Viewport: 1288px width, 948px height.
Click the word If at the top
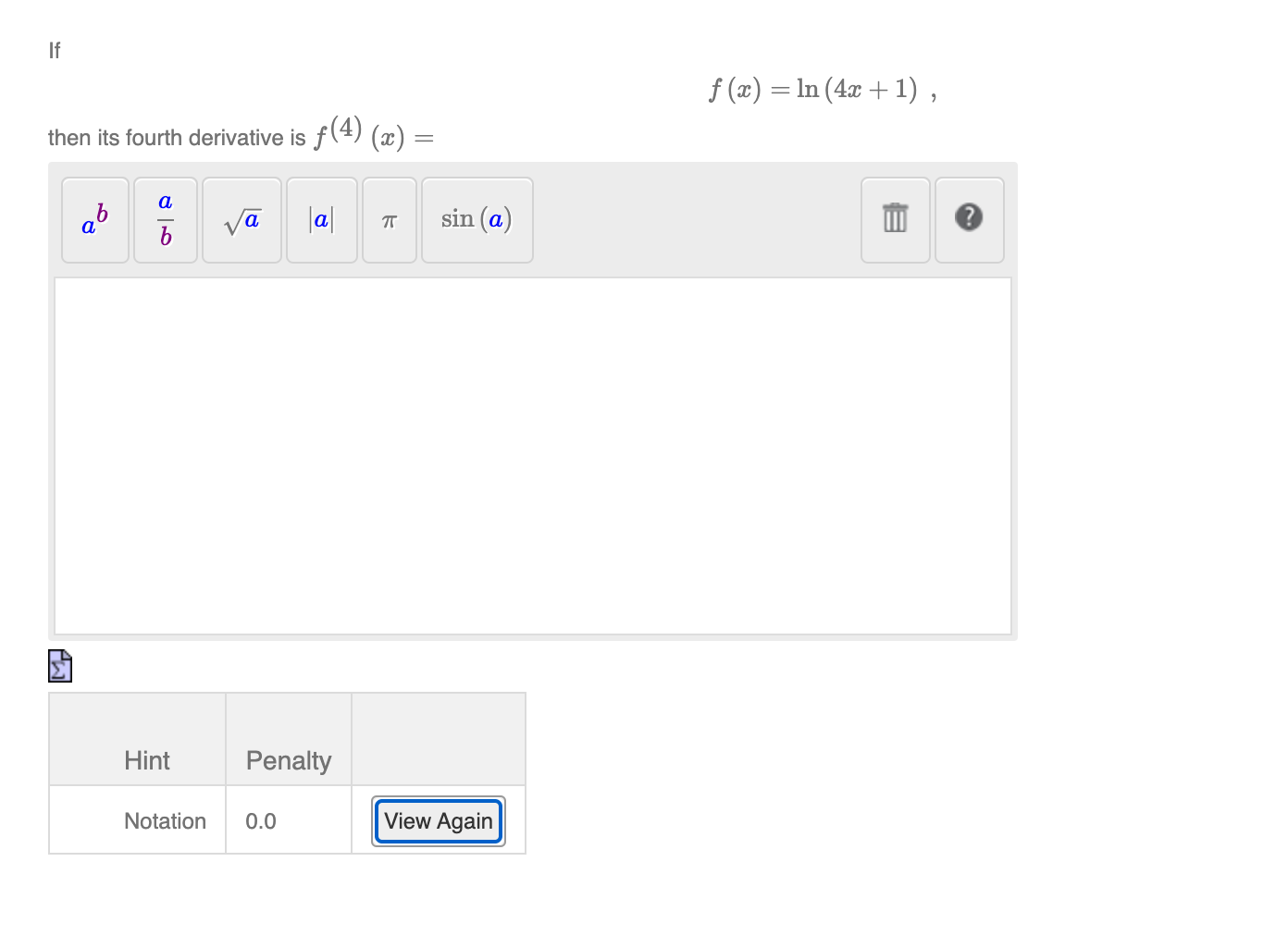pos(54,51)
